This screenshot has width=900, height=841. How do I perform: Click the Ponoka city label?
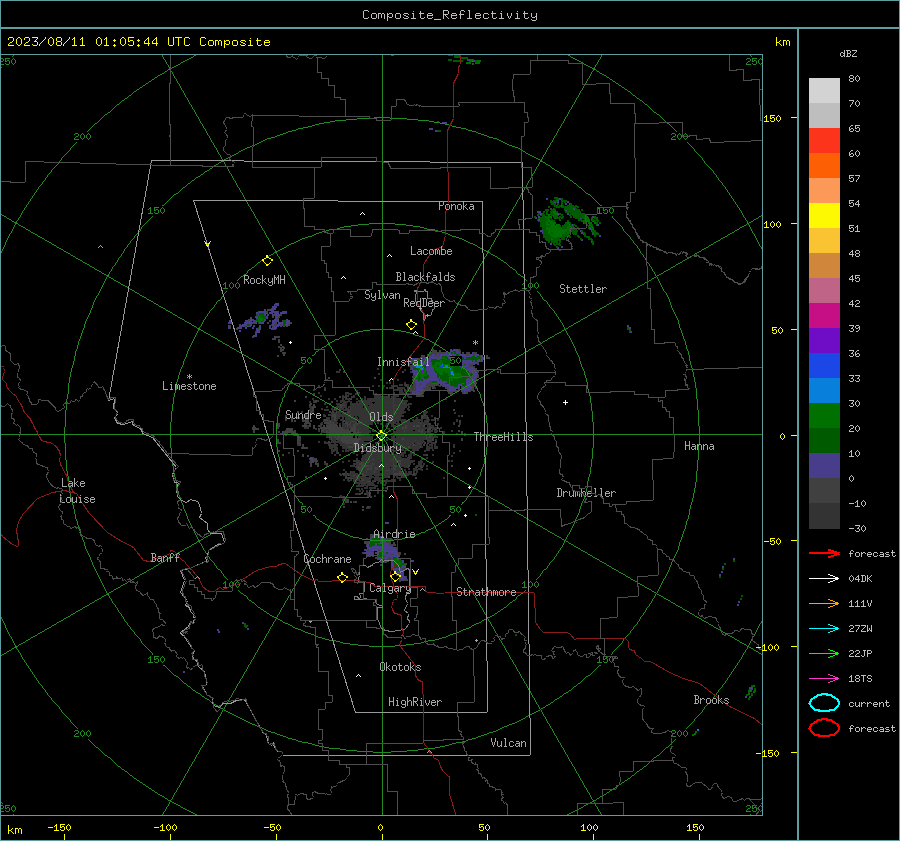[456, 206]
